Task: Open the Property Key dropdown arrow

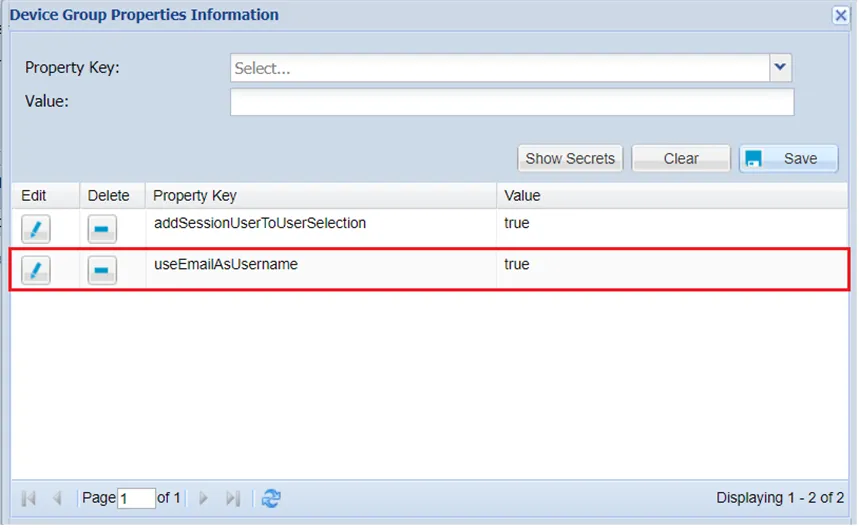Action: click(781, 68)
